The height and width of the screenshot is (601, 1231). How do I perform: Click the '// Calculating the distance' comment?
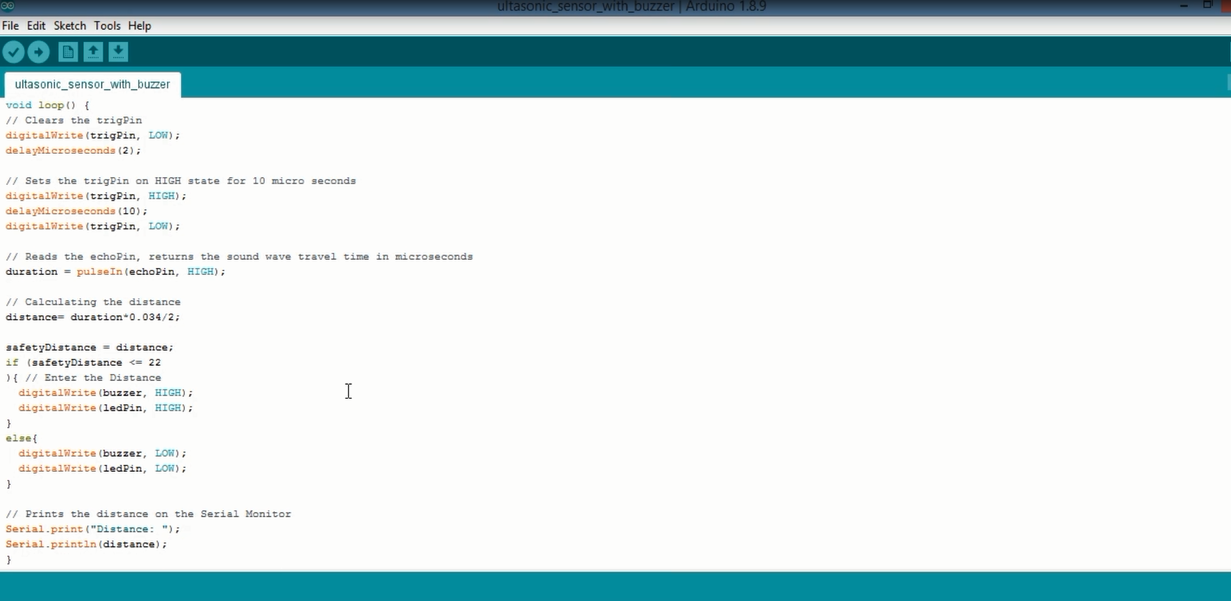93,302
